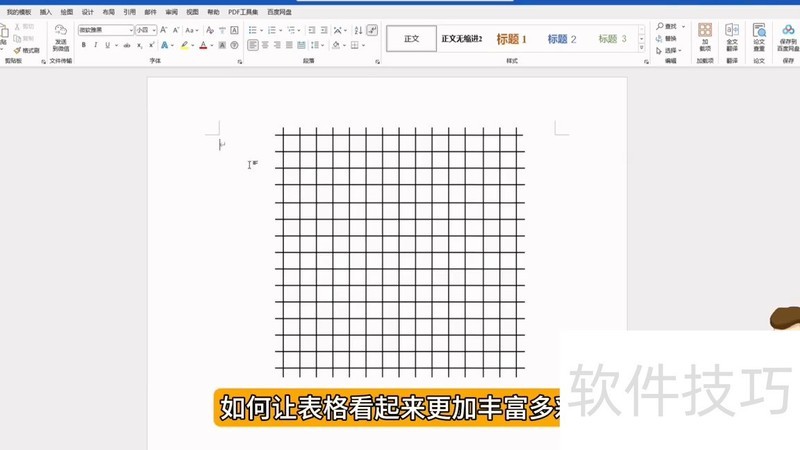Click the Replace (替换) button
The width and height of the screenshot is (800, 450).
point(667,38)
